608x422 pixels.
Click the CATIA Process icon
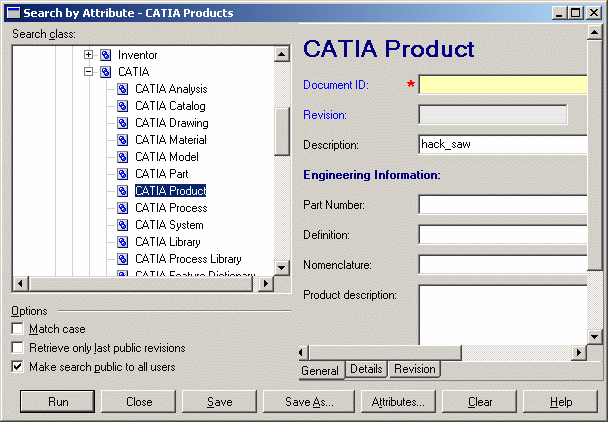pos(123,208)
